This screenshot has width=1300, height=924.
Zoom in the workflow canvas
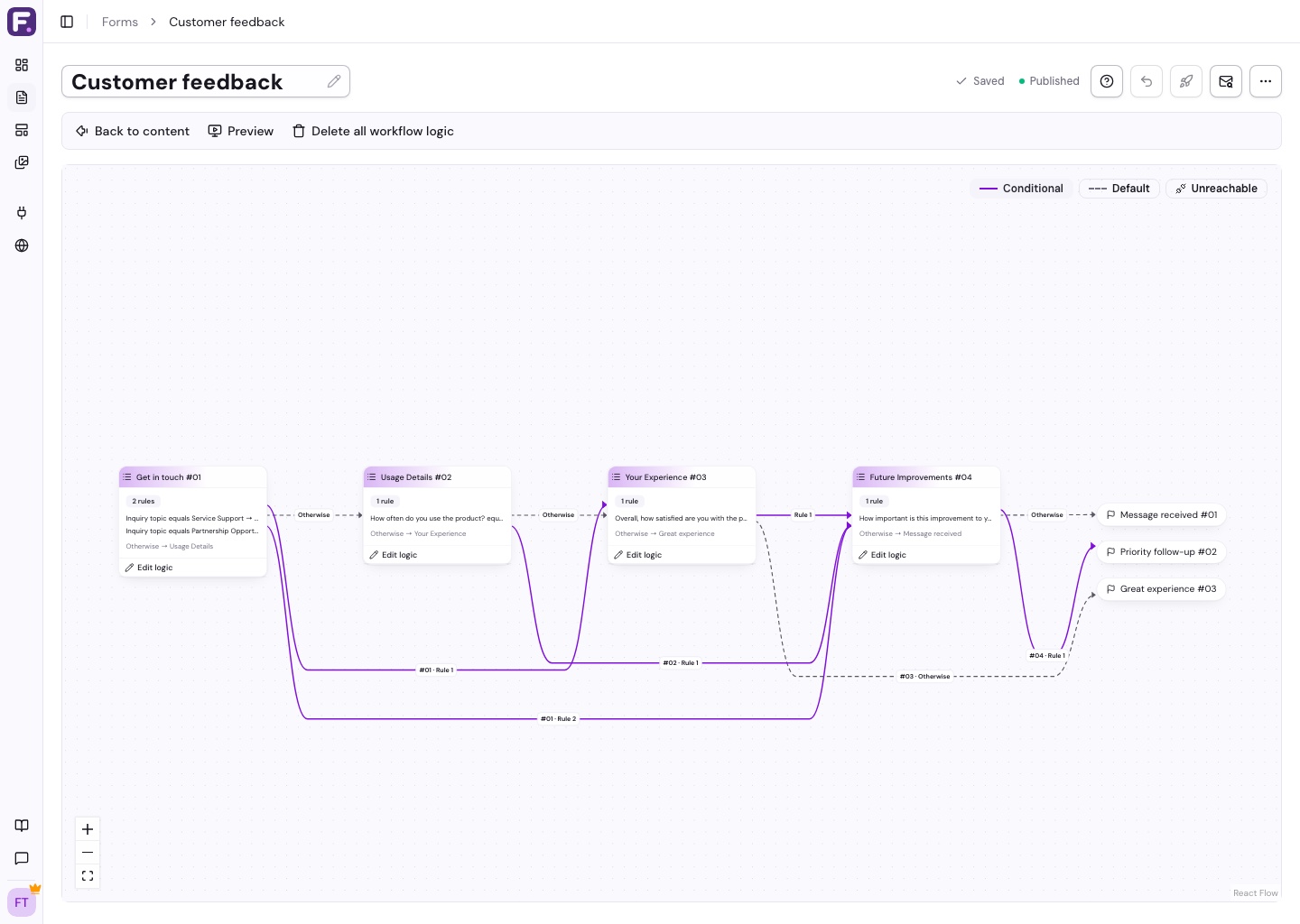(x=88, y=829)
